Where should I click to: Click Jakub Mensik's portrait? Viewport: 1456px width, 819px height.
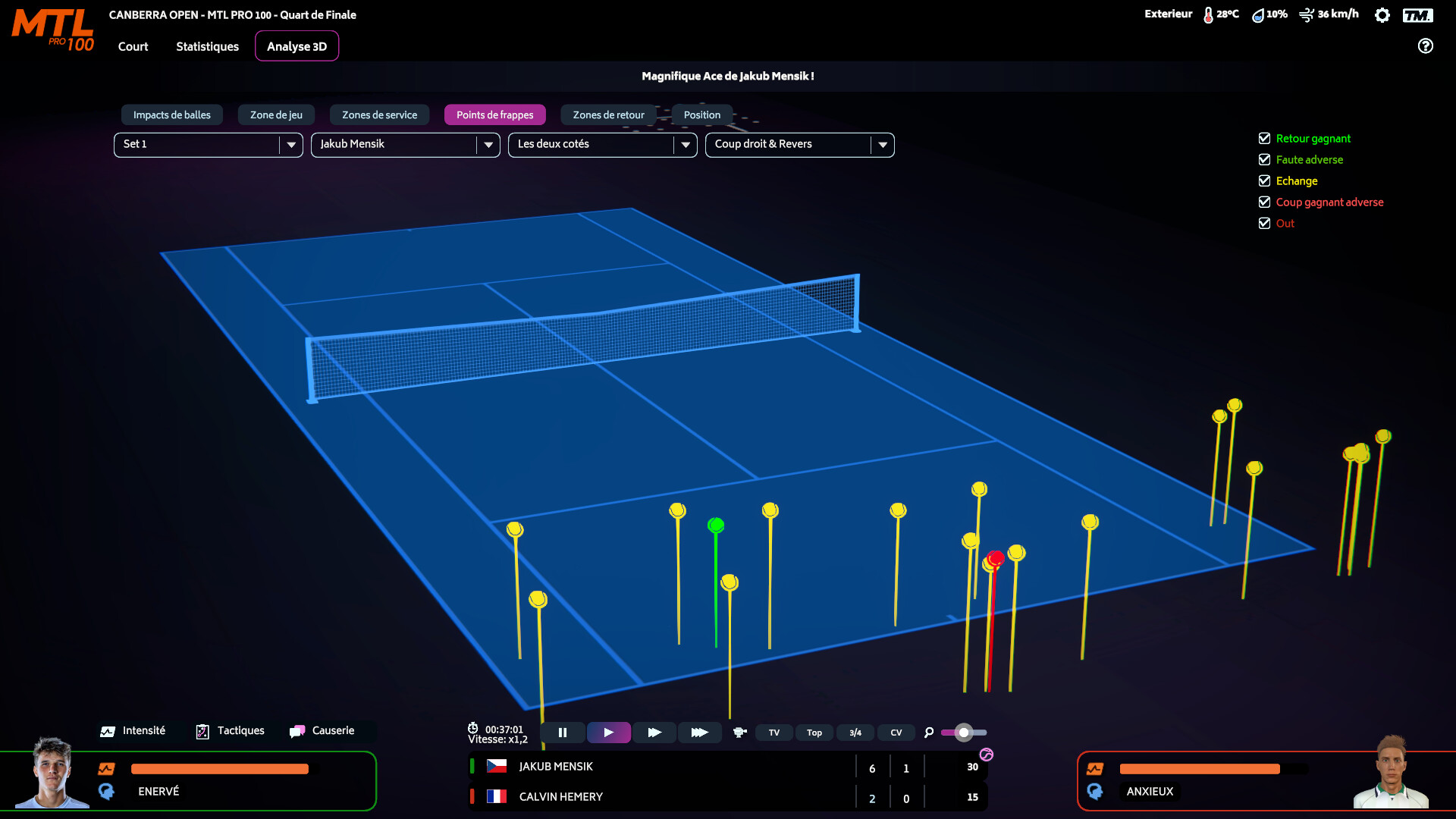tap(52, 772)
